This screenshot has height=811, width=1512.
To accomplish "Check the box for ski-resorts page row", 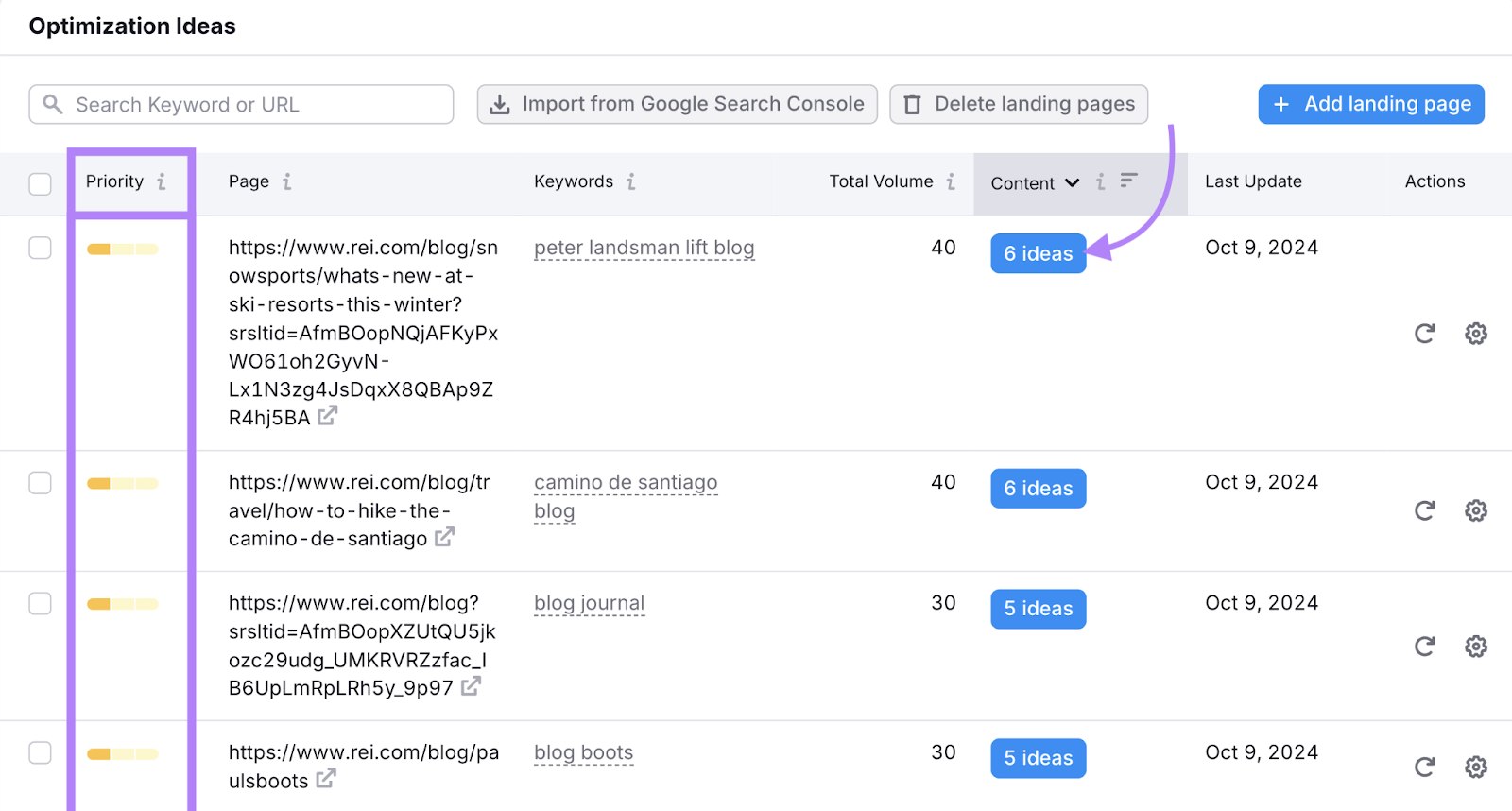I will pyautogui.click(x=40, y=248).
